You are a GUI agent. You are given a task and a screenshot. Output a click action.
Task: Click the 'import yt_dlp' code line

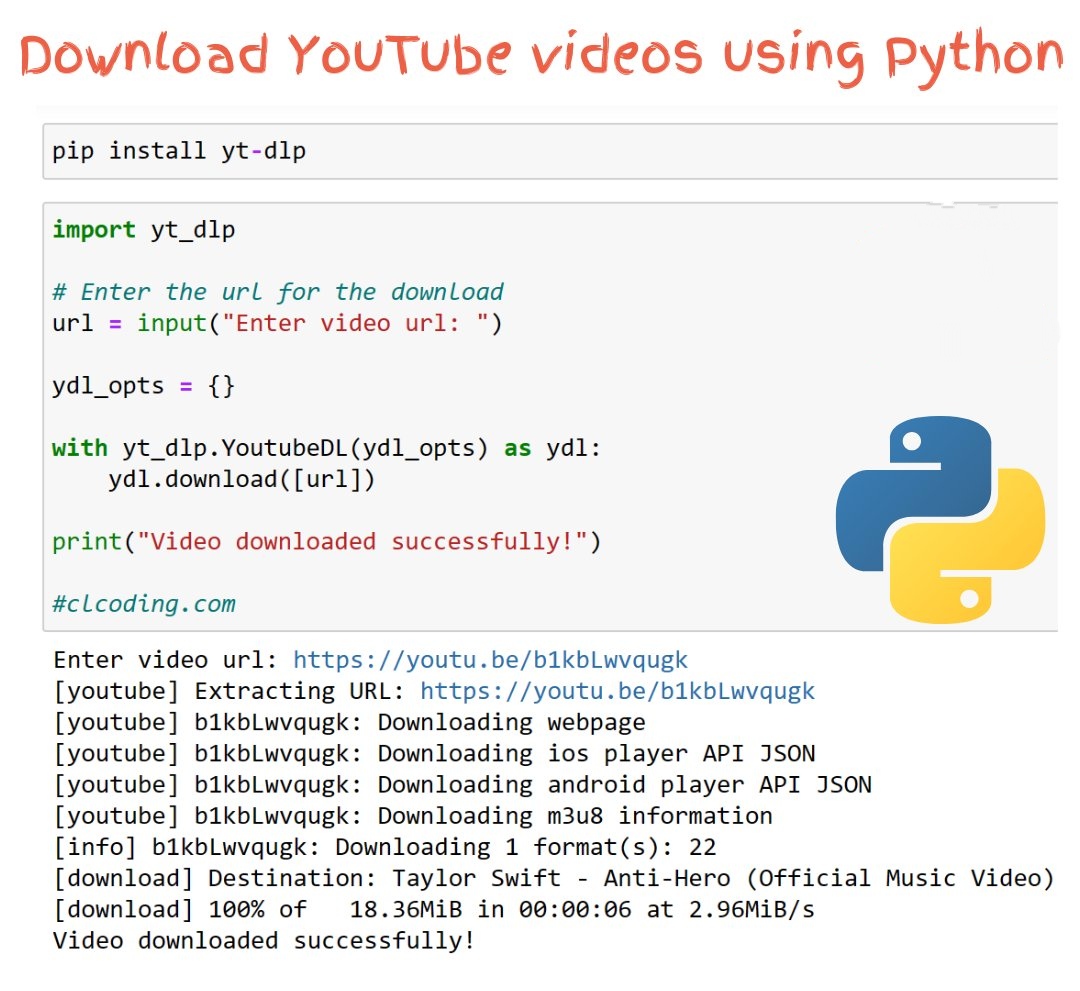(x=144, y=230)
